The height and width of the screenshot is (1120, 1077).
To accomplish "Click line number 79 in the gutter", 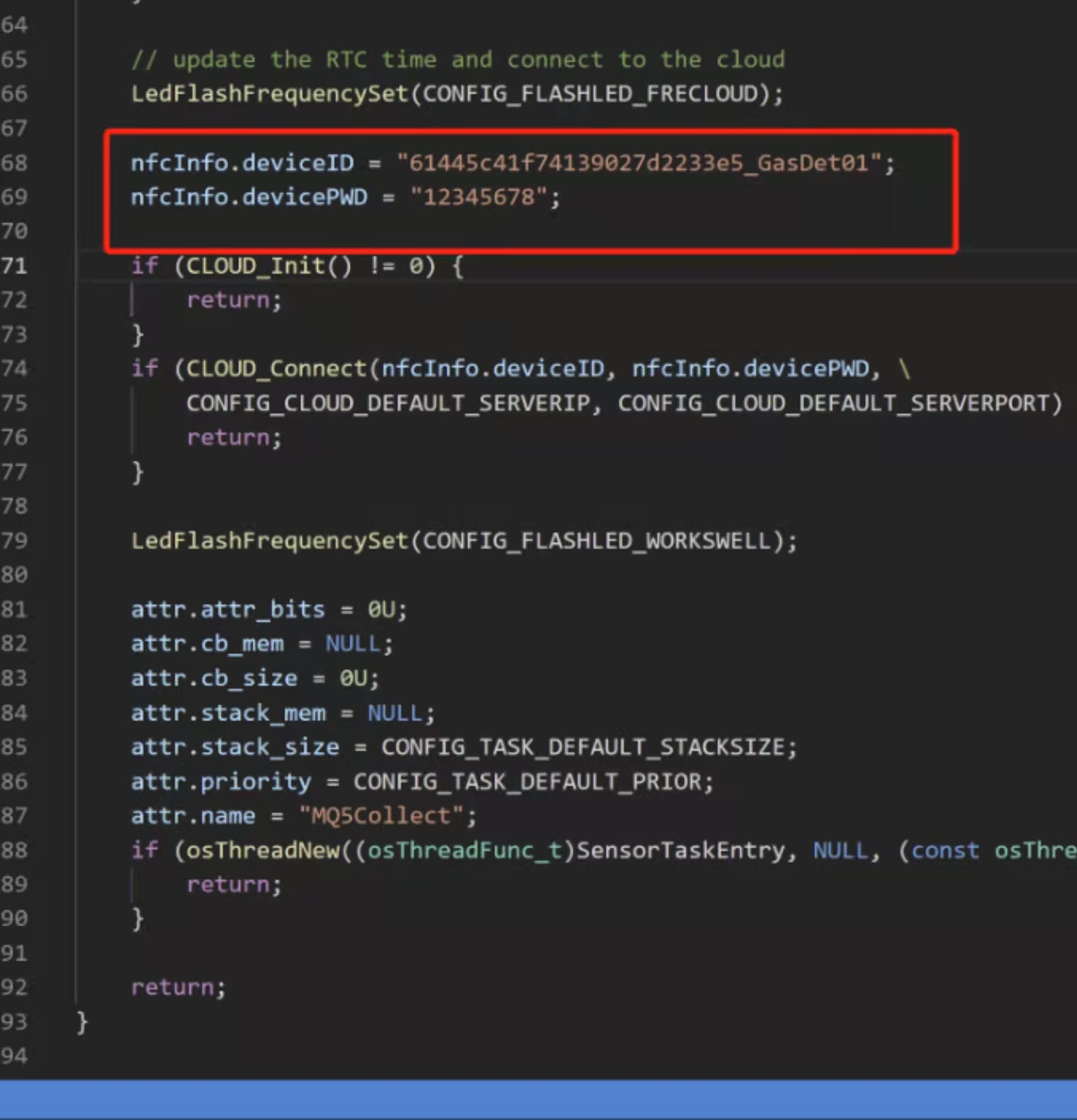I will (x=14, y=541).
